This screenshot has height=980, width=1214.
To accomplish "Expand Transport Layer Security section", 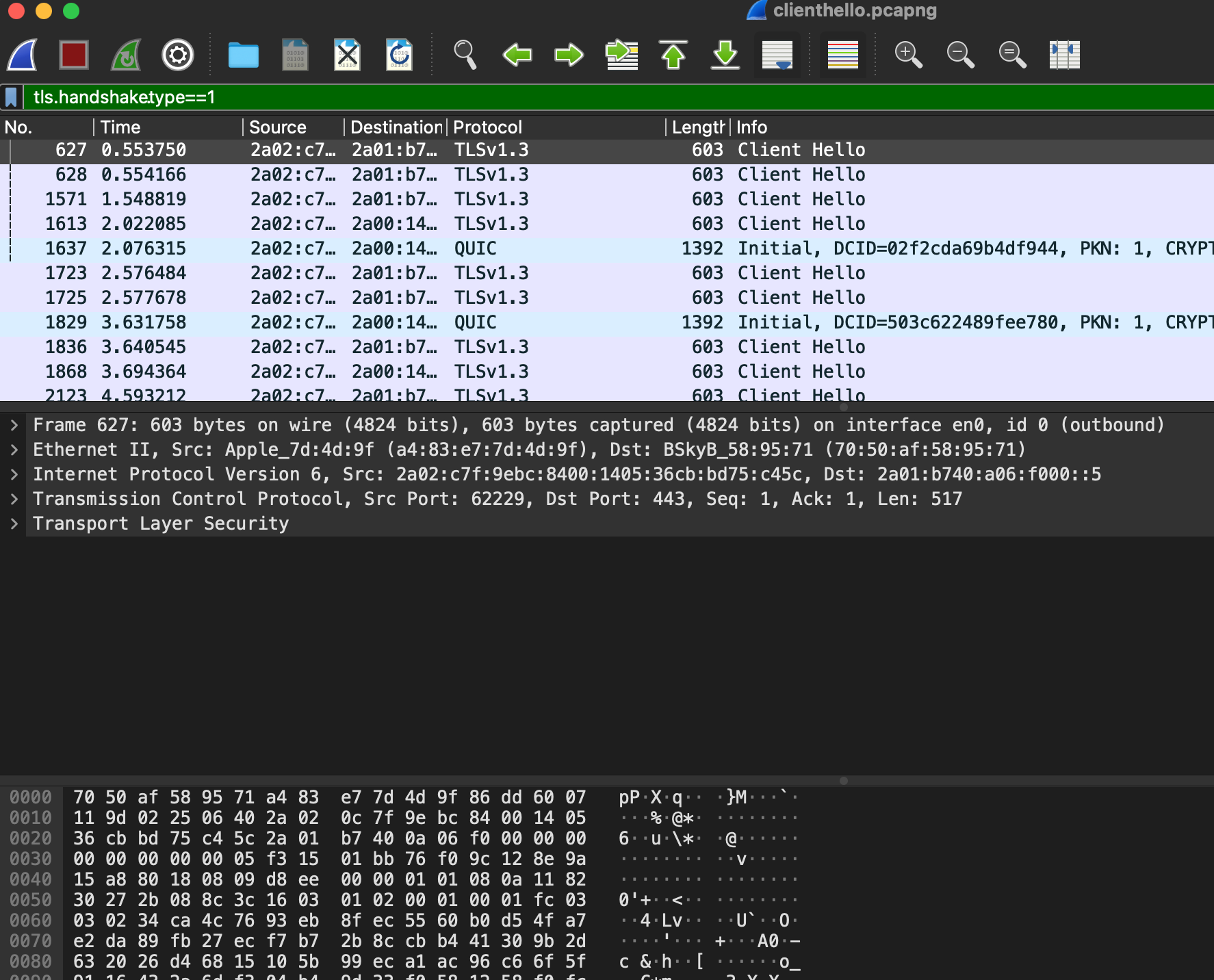I will pos(14,524).
